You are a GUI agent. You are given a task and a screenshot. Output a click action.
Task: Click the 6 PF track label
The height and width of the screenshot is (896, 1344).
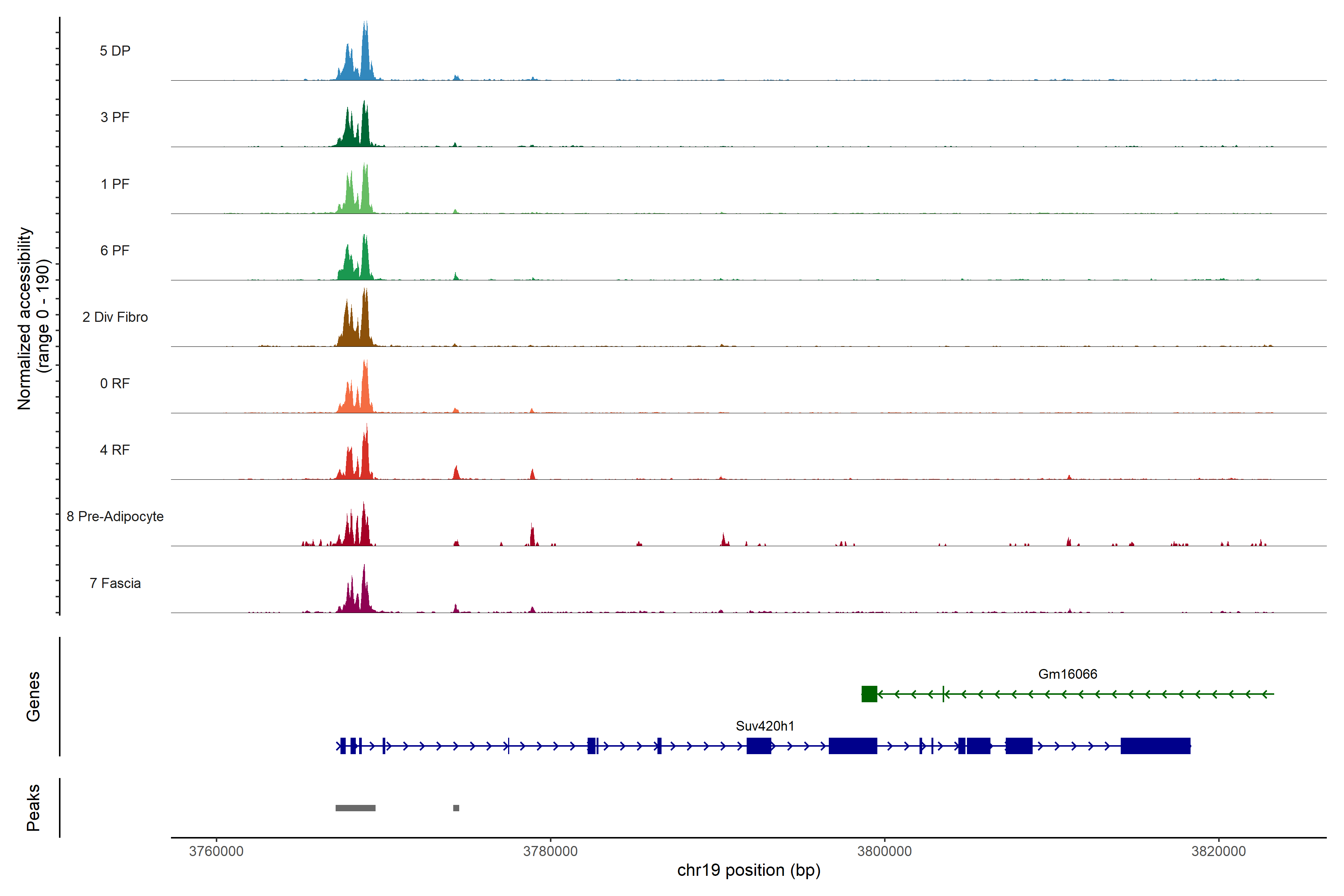pyautogui.click(x=115, y=250)
